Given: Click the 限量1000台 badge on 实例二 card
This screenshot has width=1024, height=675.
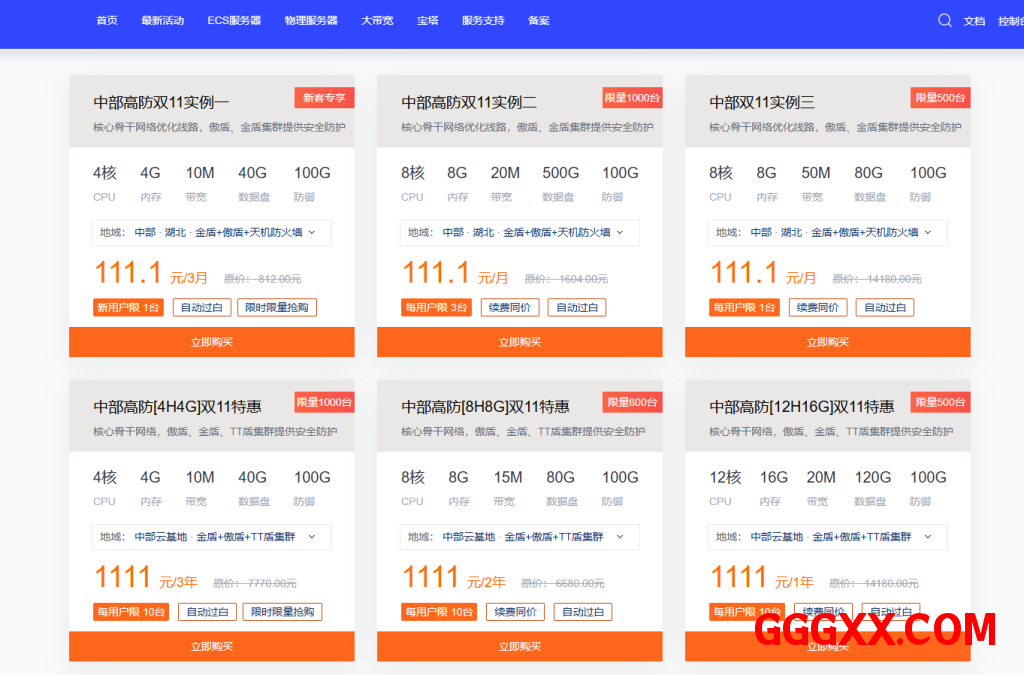Looking at the screenshot, I should coord(632,98).
